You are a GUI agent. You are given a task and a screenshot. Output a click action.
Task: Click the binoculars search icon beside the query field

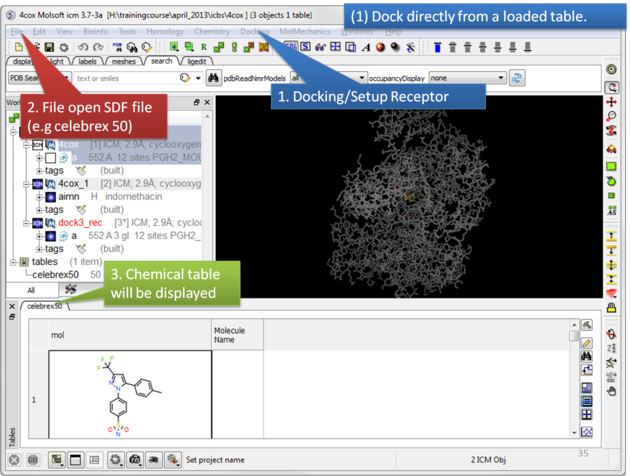[215, 78]
